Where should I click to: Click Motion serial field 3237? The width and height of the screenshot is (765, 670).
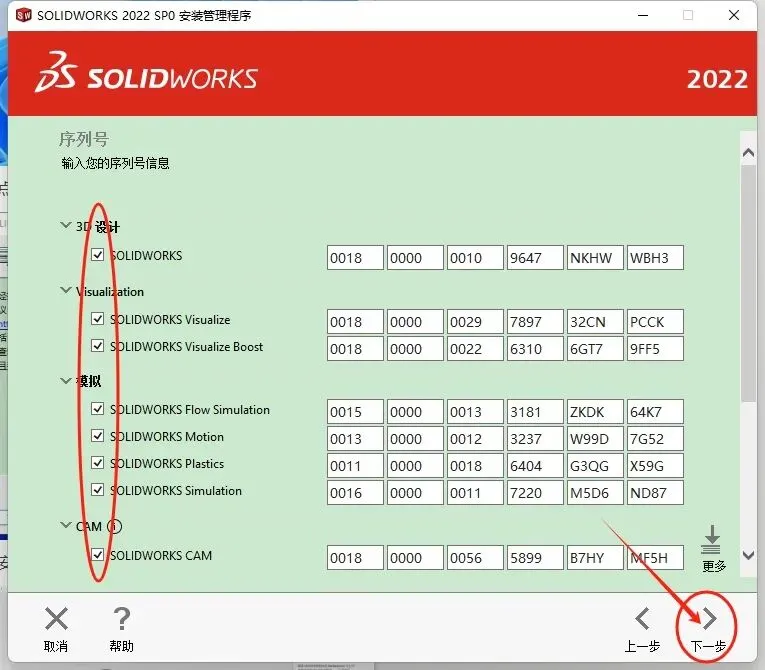tap(535, 439)
